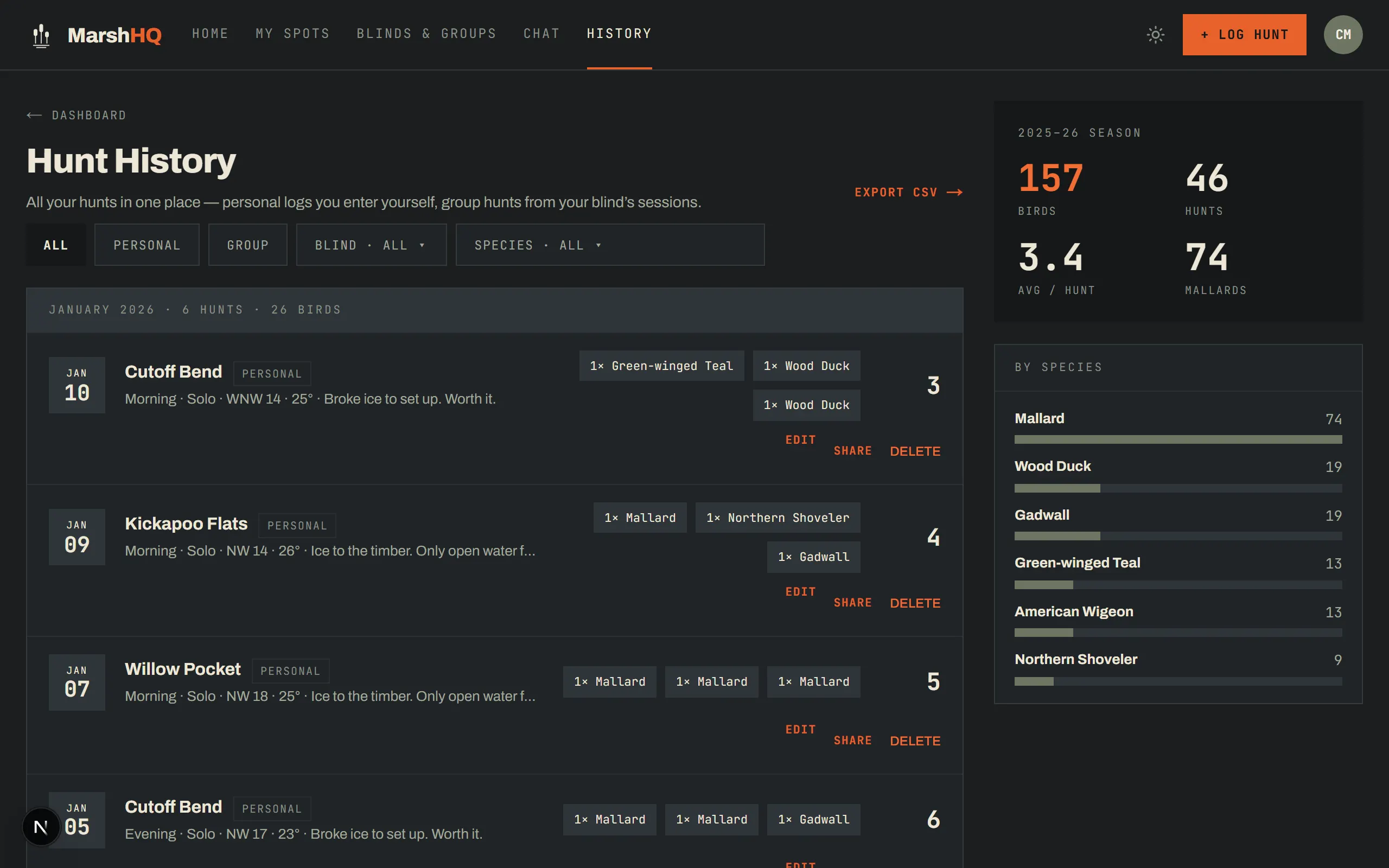Screen dimensions: 1389x868
Task: Click the January 2026 month header
Action: (495, 310)
